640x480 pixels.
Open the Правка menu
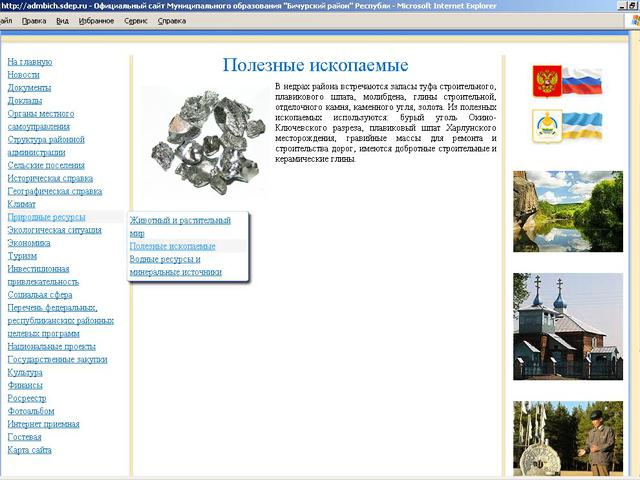(x=34, y=21)
